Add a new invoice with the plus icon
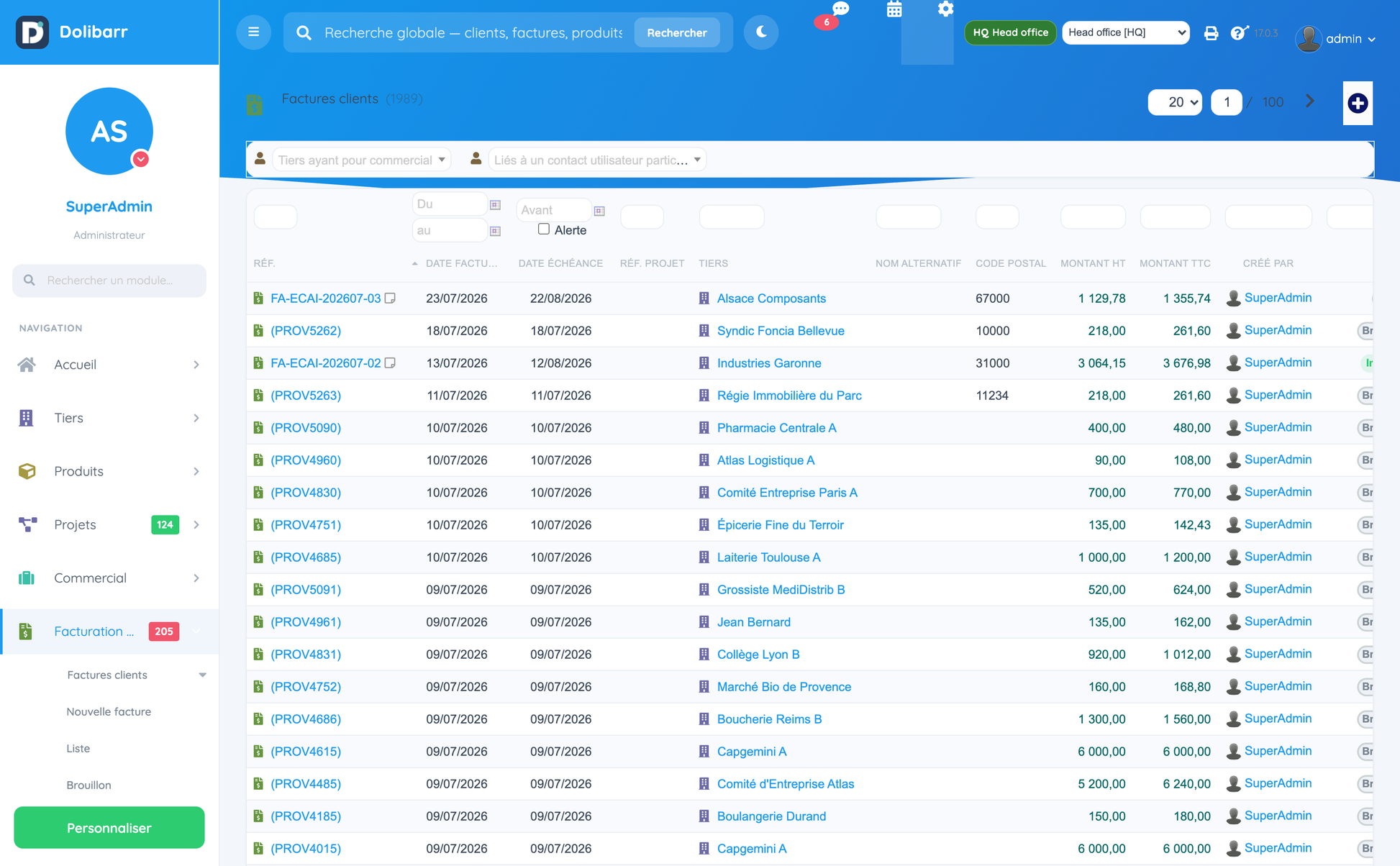 [1358, 103]
